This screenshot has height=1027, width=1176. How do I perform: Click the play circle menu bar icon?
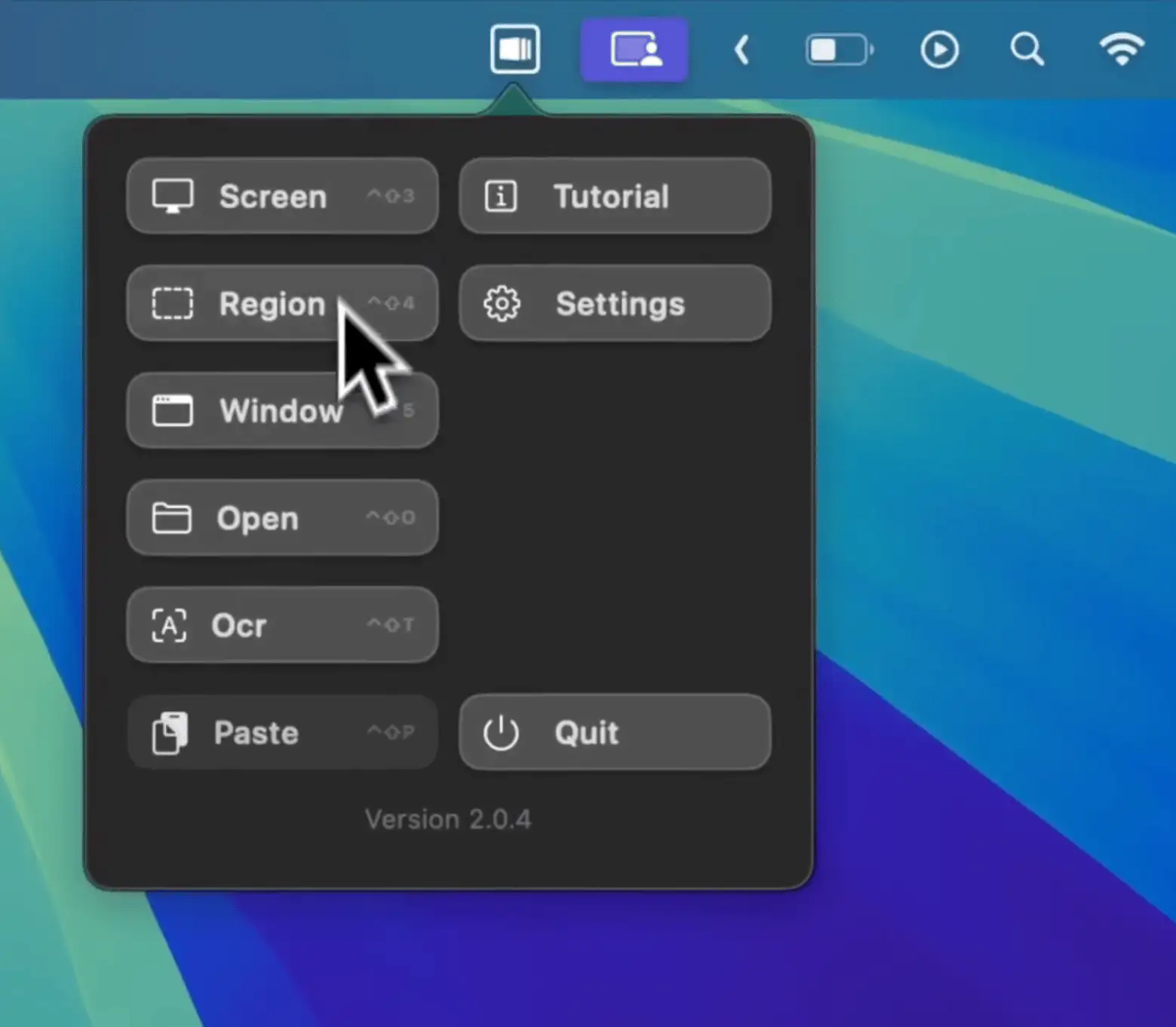(939, 51)
